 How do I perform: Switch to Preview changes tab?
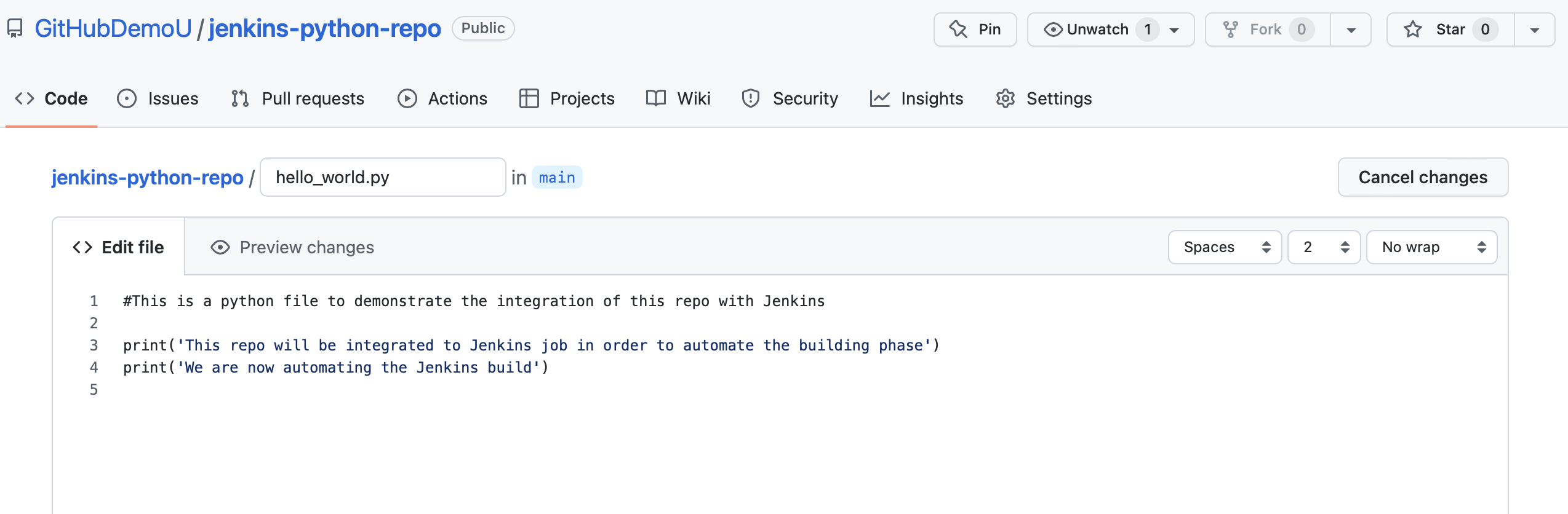(292, 247)
